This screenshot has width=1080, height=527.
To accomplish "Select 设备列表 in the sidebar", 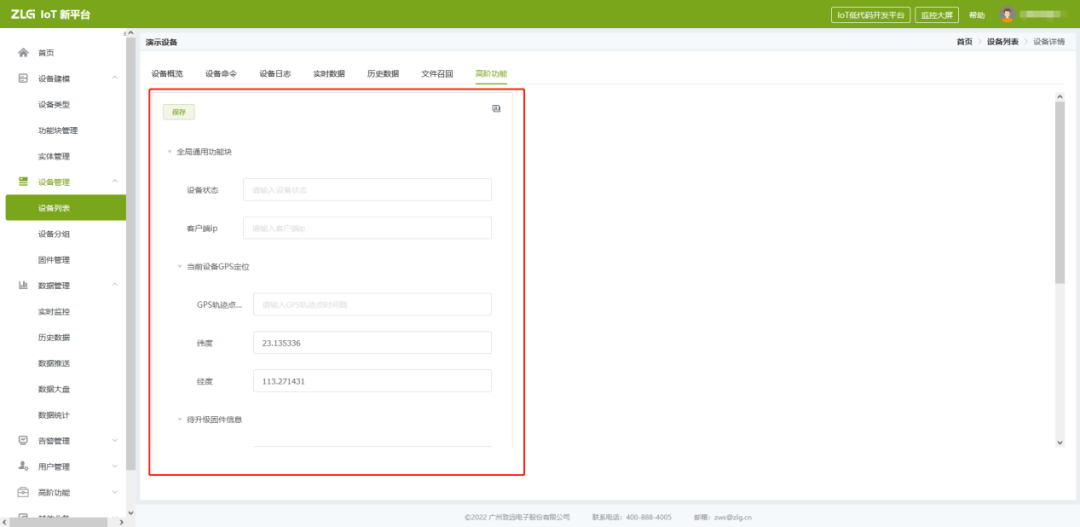I will [65, 208].
